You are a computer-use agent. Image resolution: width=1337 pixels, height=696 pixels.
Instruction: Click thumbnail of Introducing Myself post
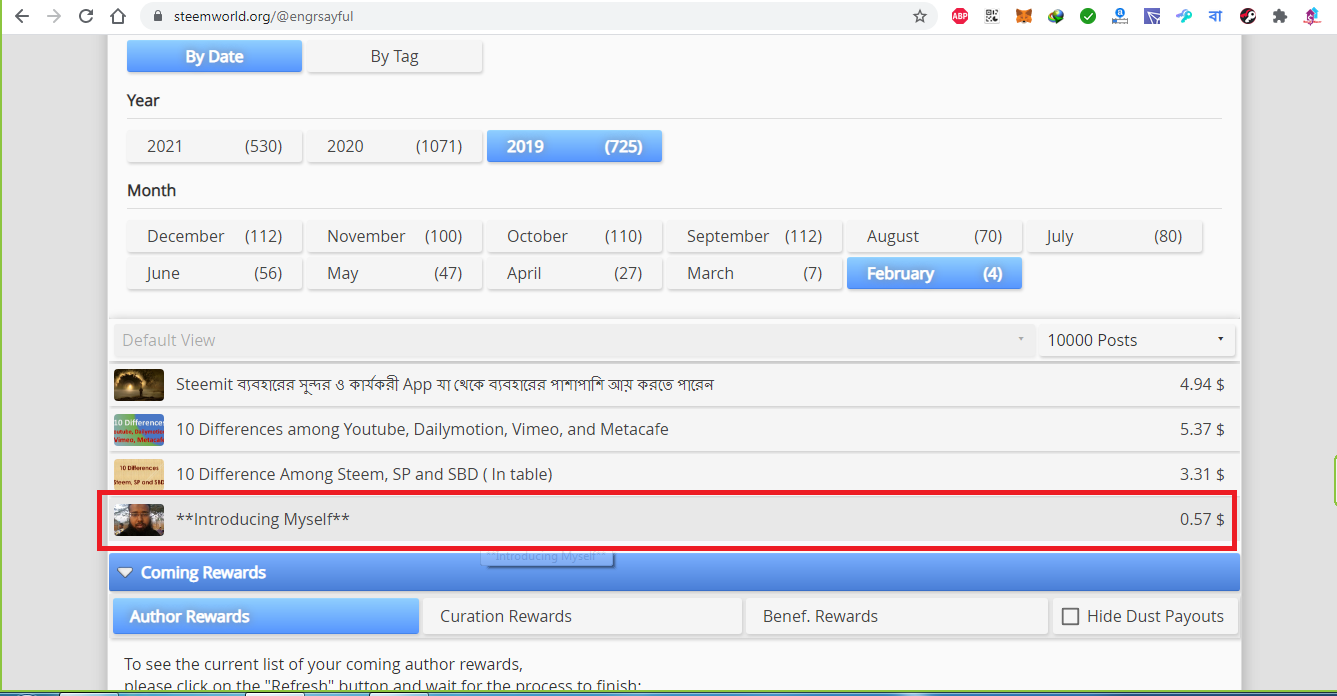pyautogui.click(x=139, y=519)
